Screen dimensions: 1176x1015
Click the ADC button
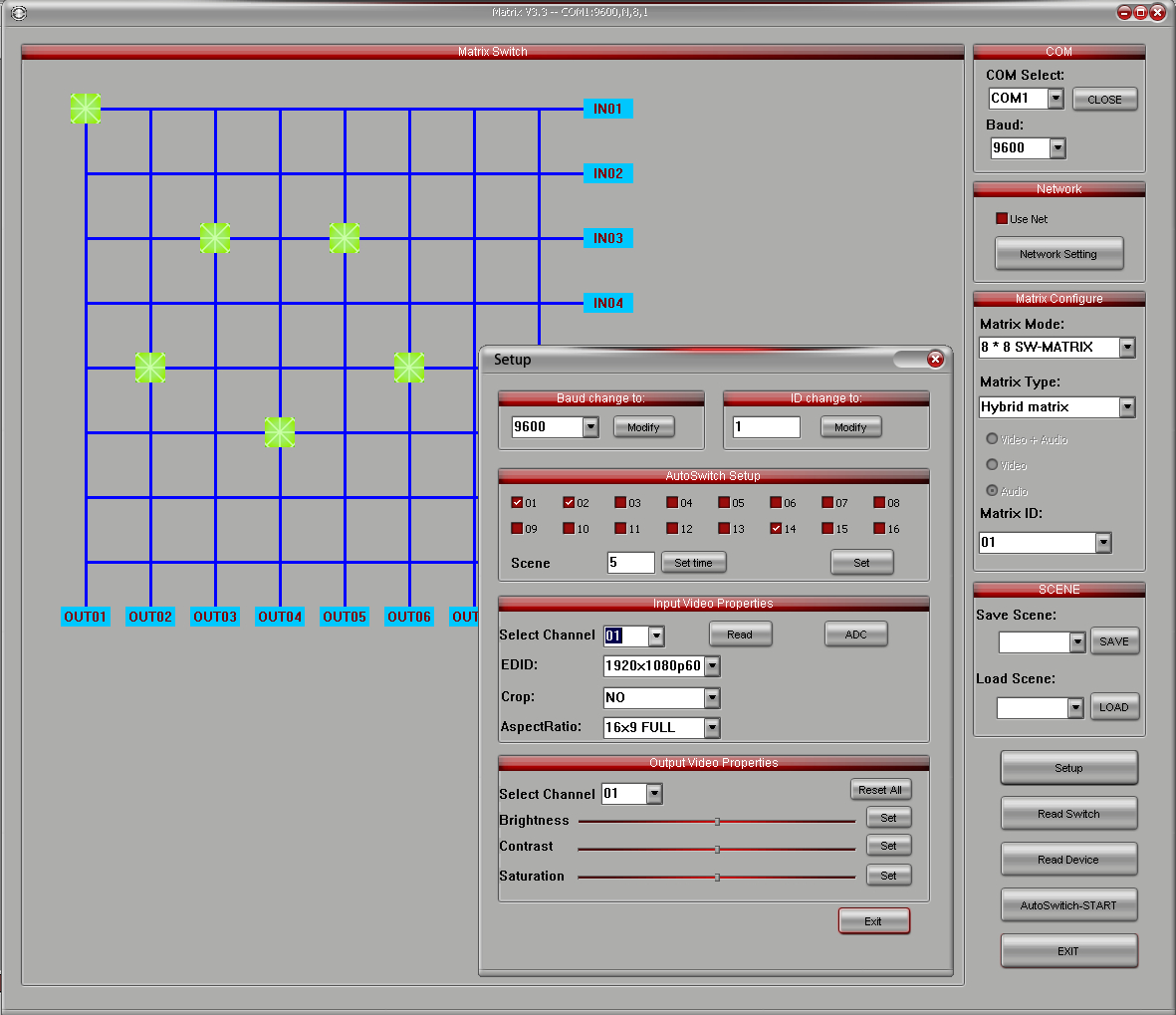click(855, 634)
